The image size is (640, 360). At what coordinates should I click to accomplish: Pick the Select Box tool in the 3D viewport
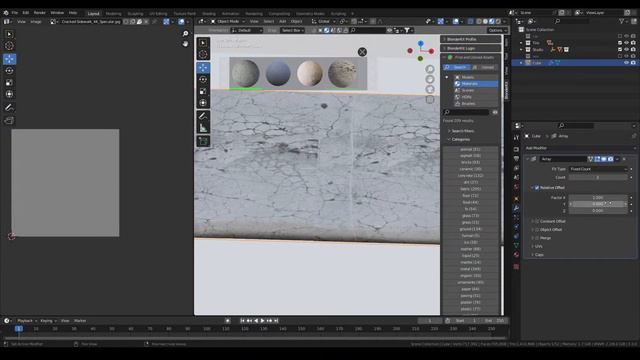coord(203,42)
